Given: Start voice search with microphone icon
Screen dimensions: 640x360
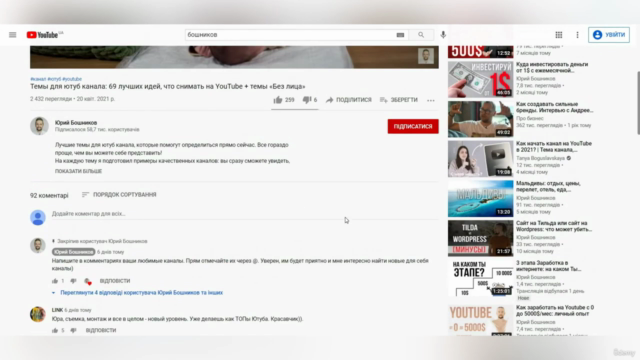Looking at the screenshot, I should tap(443, 35).
